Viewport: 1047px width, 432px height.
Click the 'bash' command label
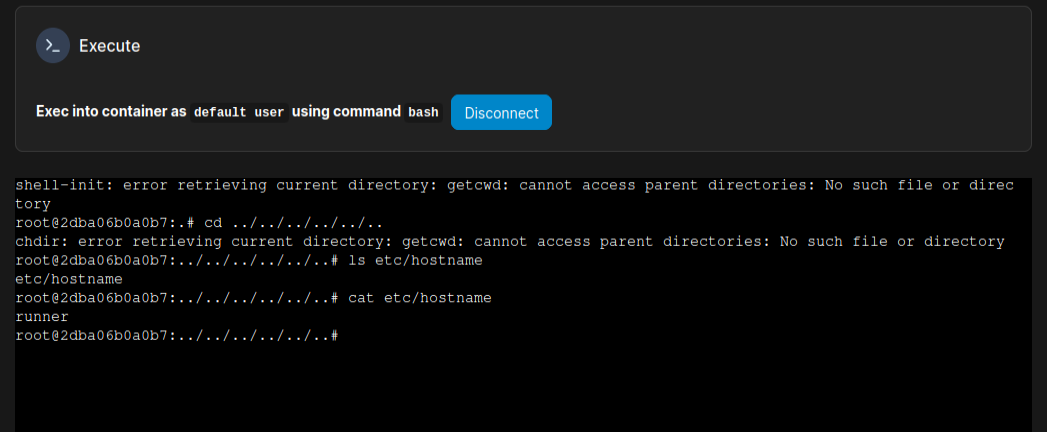(x=423, y=112)
